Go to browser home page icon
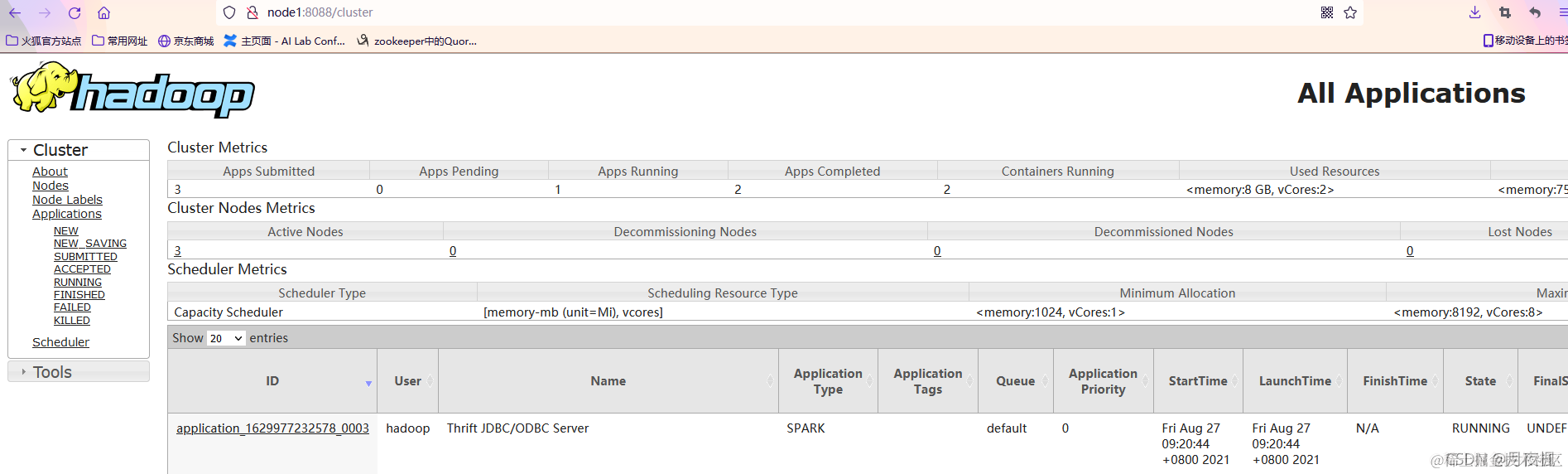The image size is (1568, 474). click(103, 12)
